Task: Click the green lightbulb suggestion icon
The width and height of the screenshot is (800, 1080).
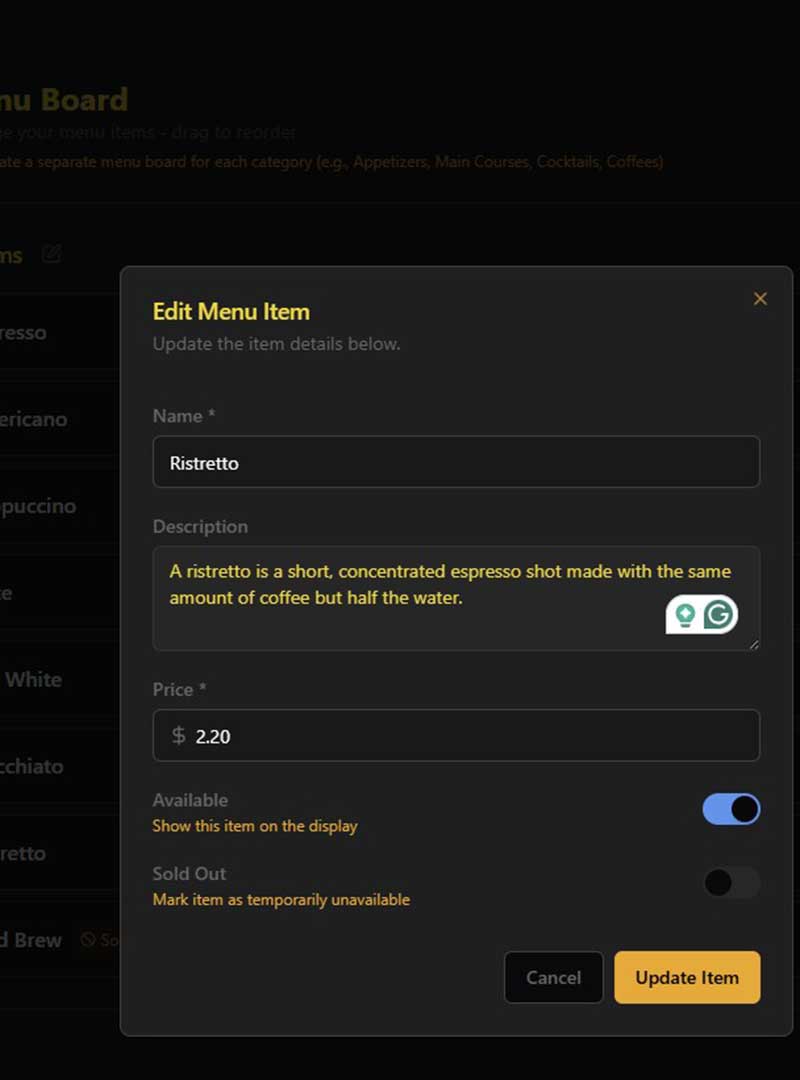Action: coord(685,615)
